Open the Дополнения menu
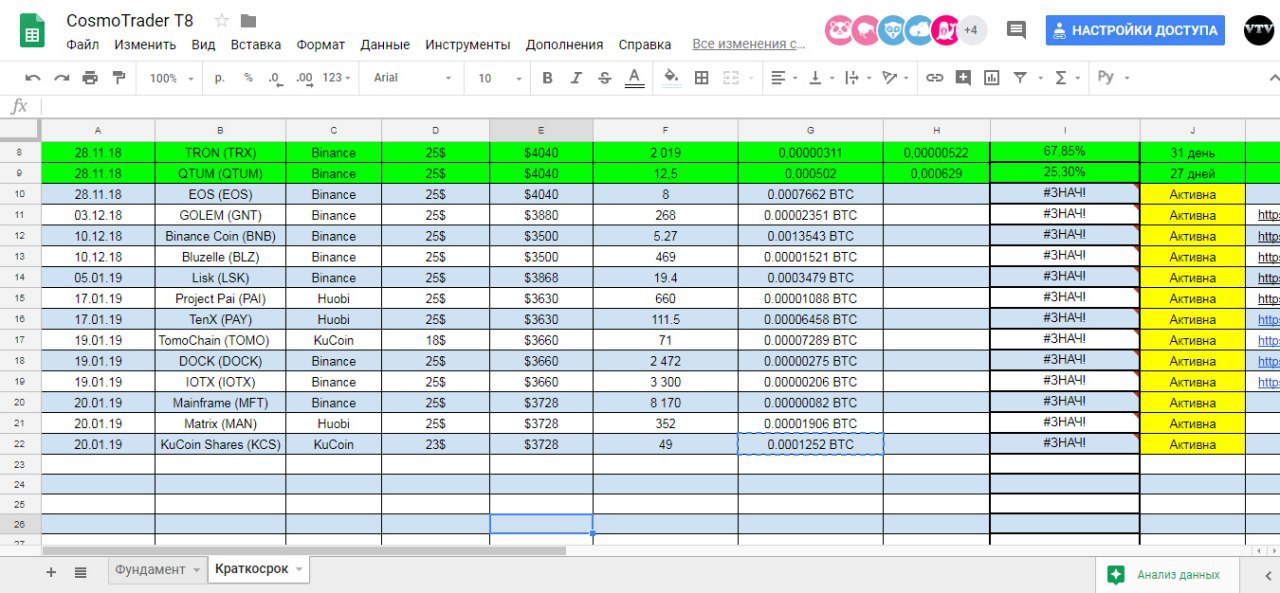1280x593 pixels. [564, 45]
